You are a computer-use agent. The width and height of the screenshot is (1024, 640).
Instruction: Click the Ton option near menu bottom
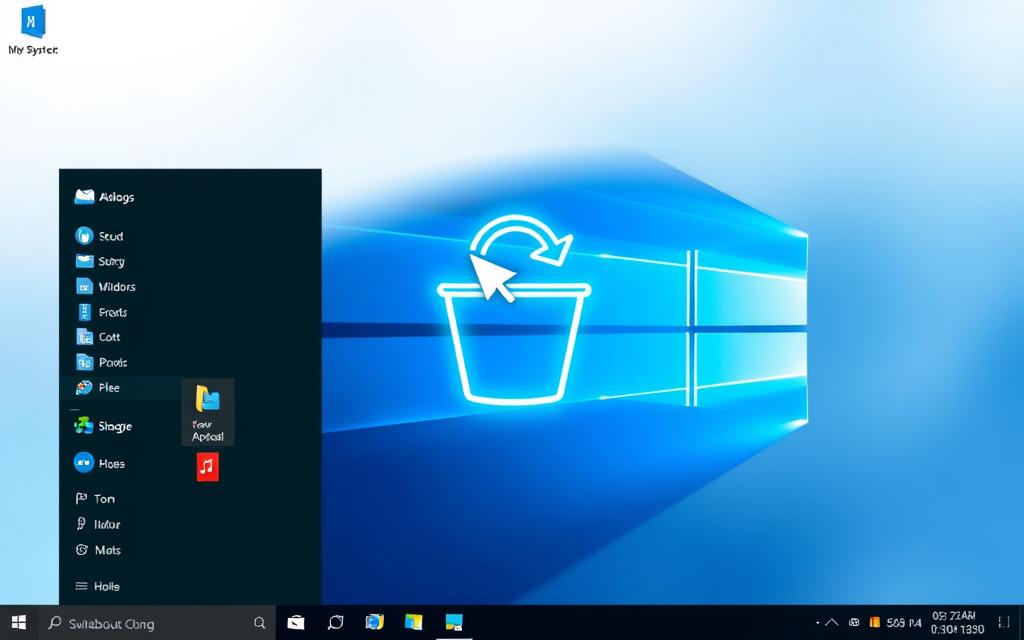click(104, 498)
